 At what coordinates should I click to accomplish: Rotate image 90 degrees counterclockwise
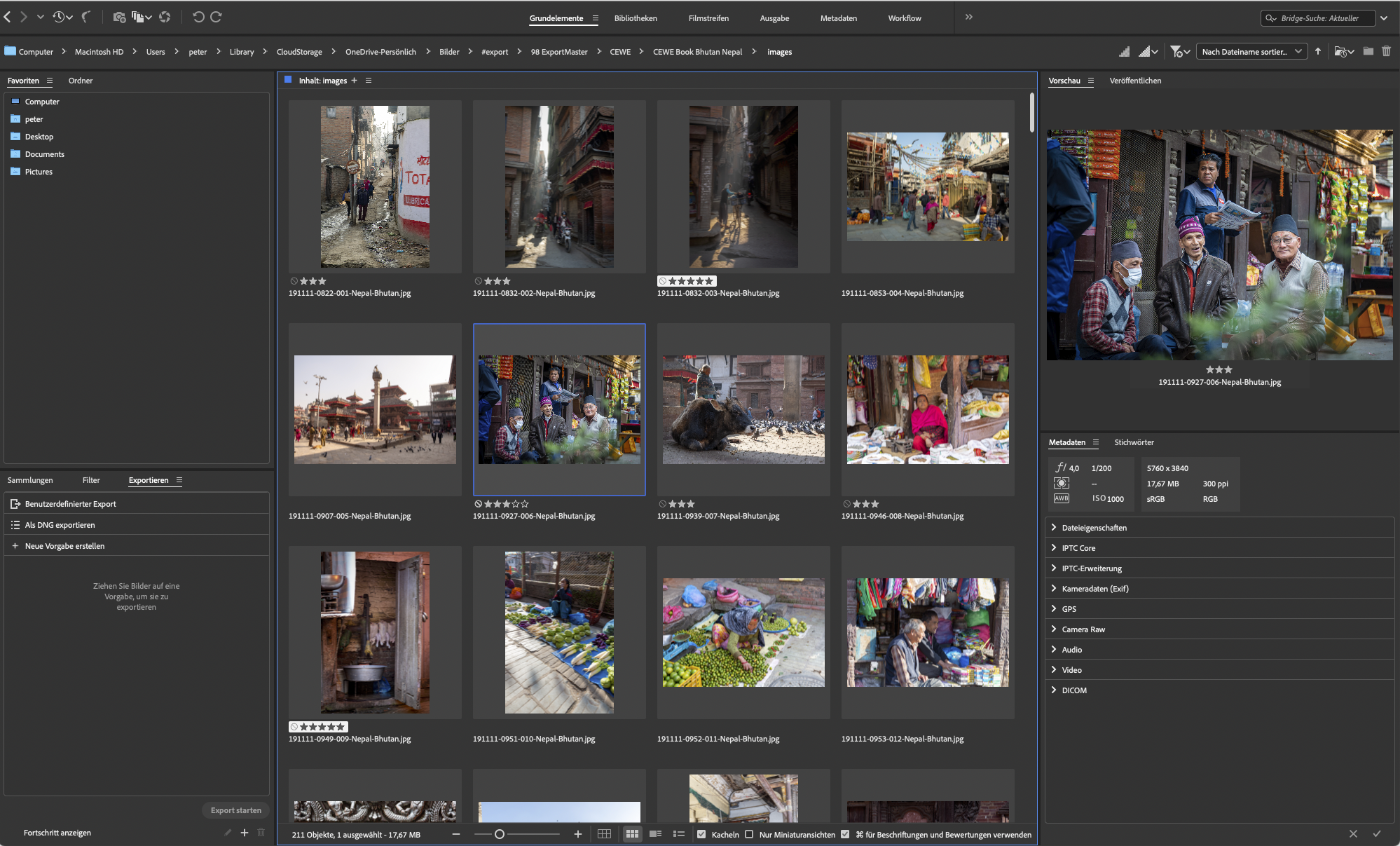pyautogui.click(x=198, y=17)
